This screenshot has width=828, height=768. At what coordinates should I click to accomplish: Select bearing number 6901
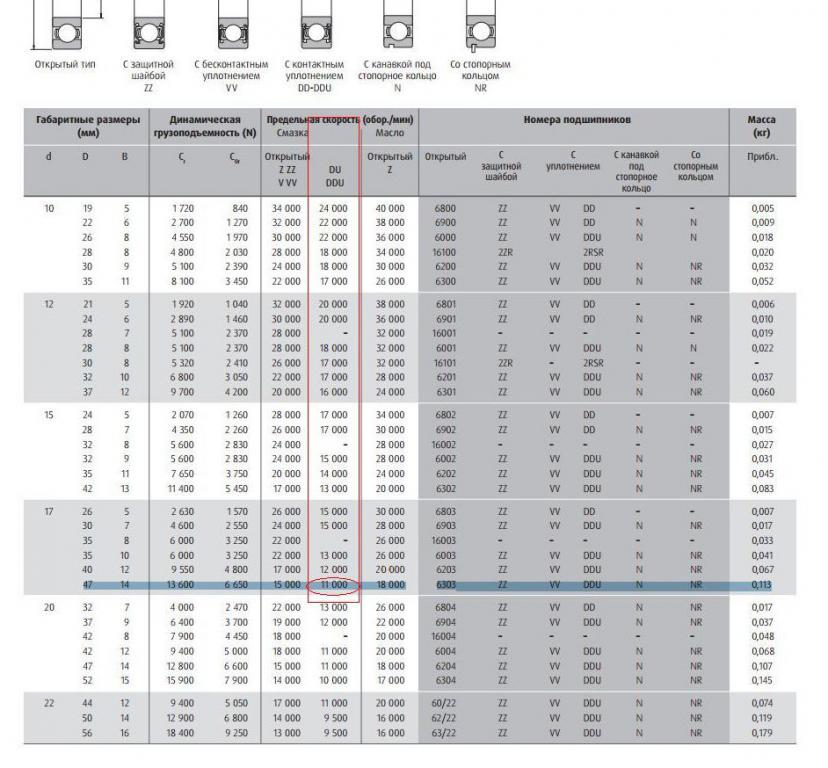coord(445,320)
